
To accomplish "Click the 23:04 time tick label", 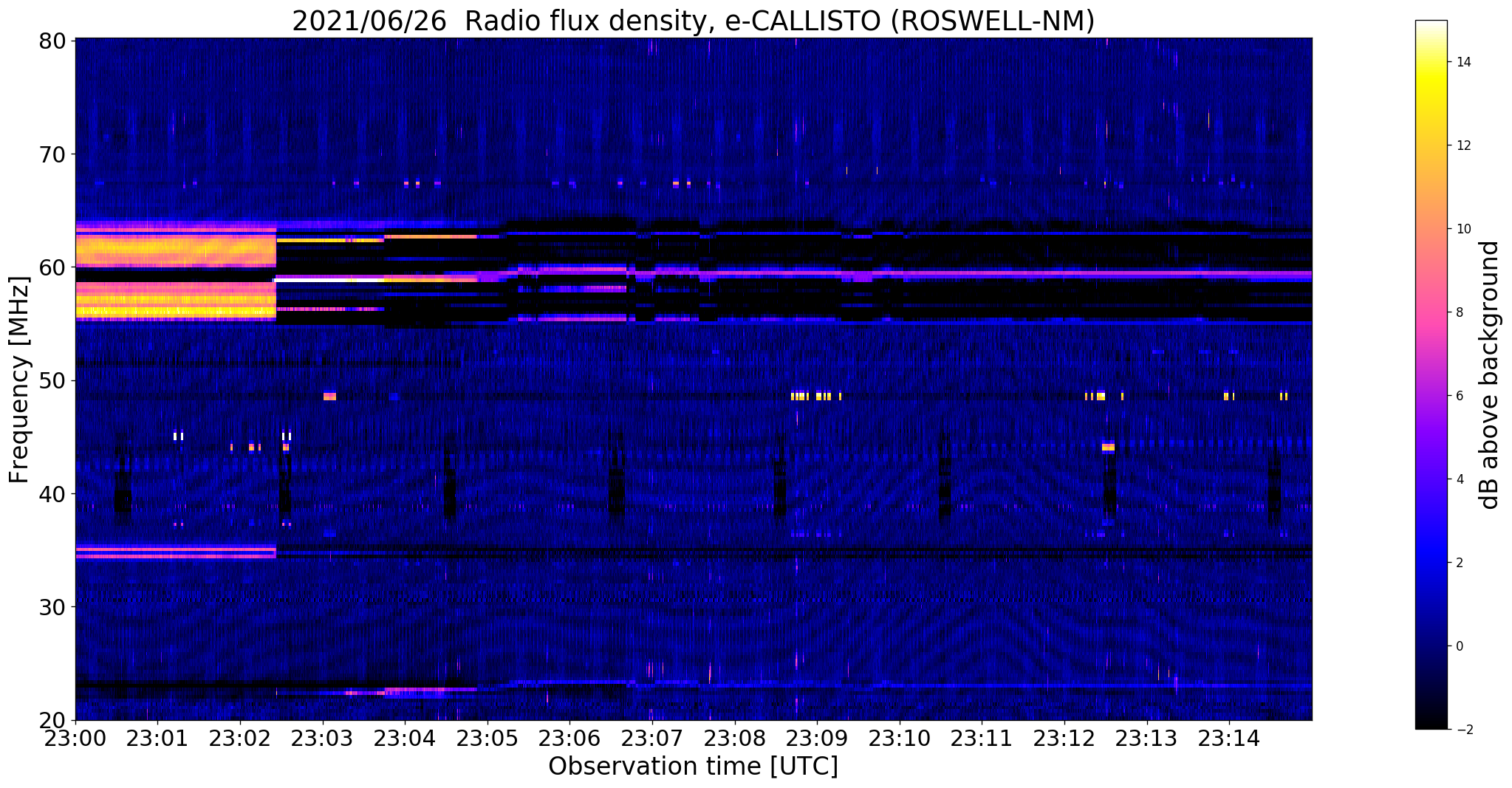I will pos(405,739).
